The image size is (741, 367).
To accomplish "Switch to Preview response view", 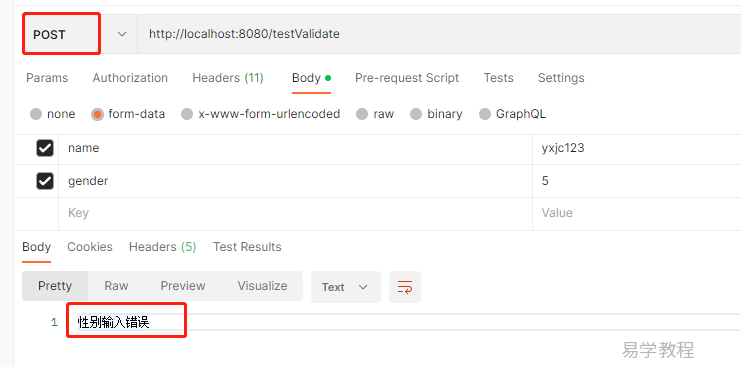I will pos(183,286).
